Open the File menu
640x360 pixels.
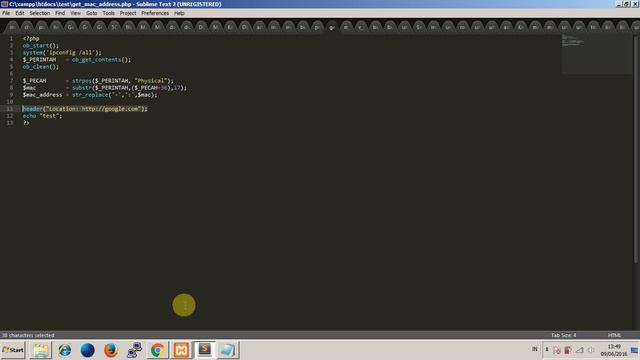(x=6, y=13)
